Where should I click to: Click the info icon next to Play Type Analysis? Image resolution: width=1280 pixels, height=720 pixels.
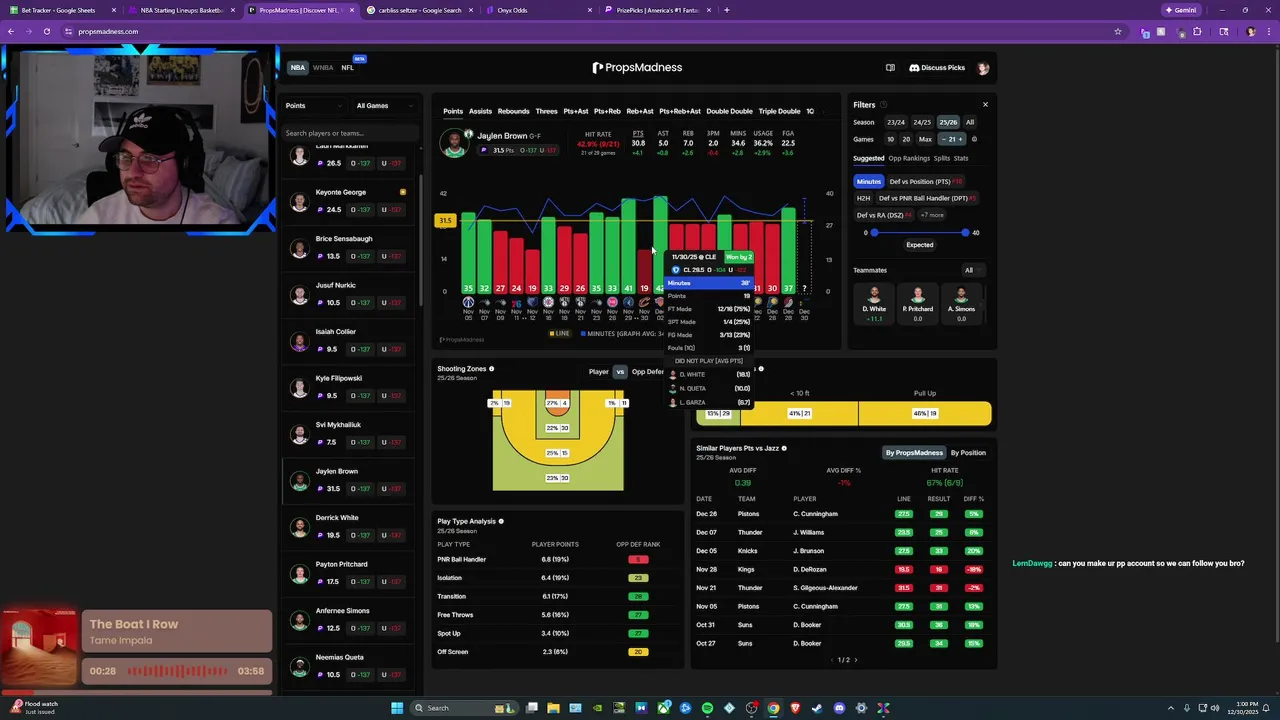501,521
